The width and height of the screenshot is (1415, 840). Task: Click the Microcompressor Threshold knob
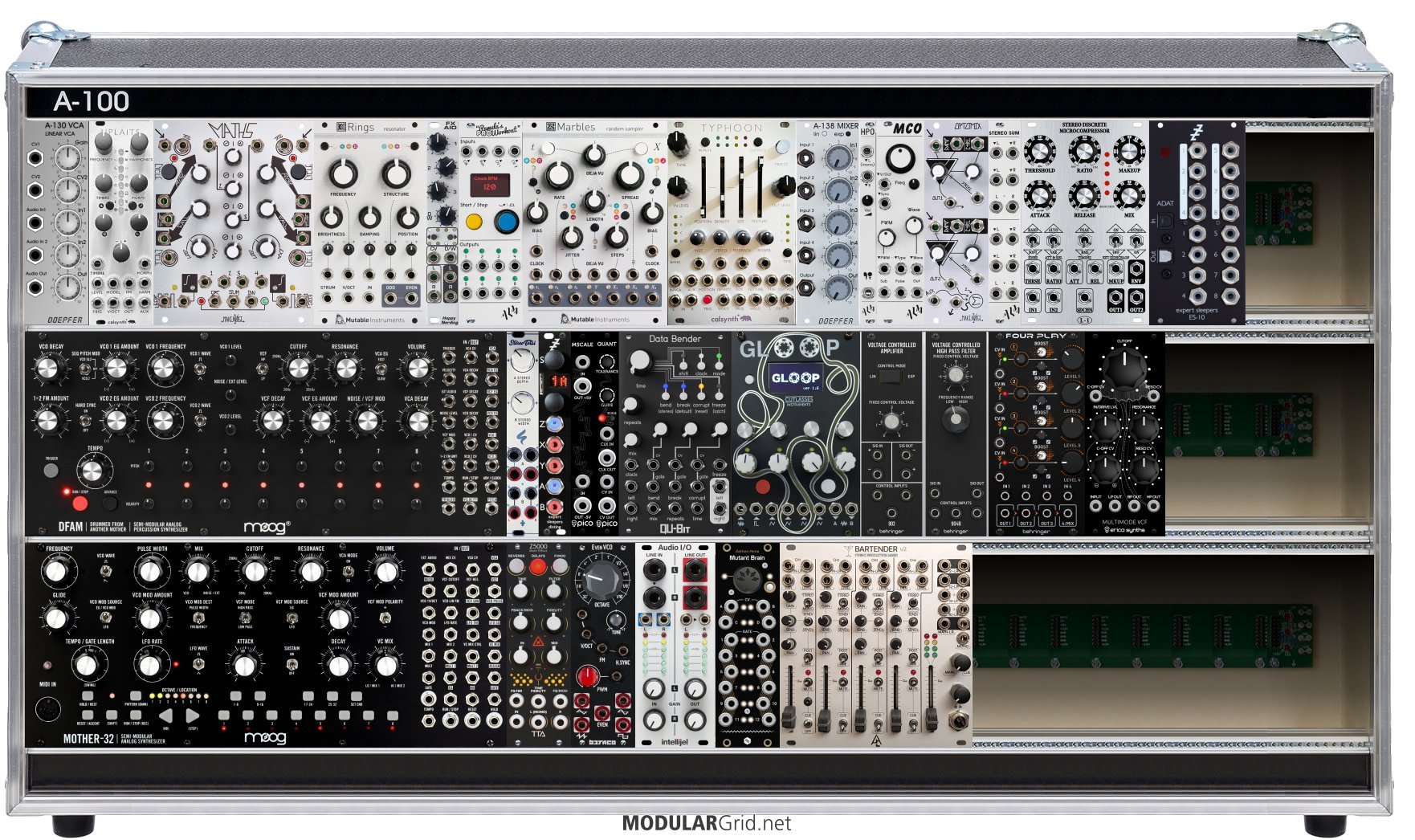coord(1039,149)
